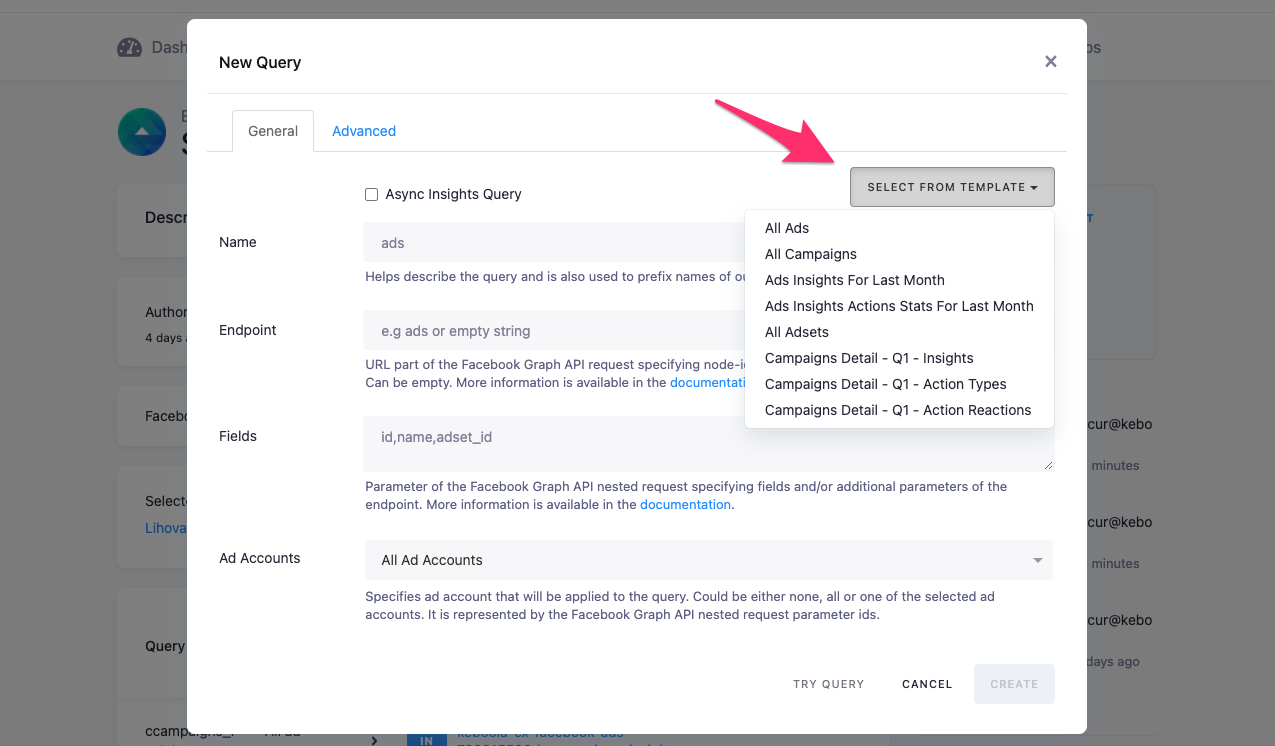1275x746 pixels.
Task: Pick the All Adsets template
Action: (797, 332)
